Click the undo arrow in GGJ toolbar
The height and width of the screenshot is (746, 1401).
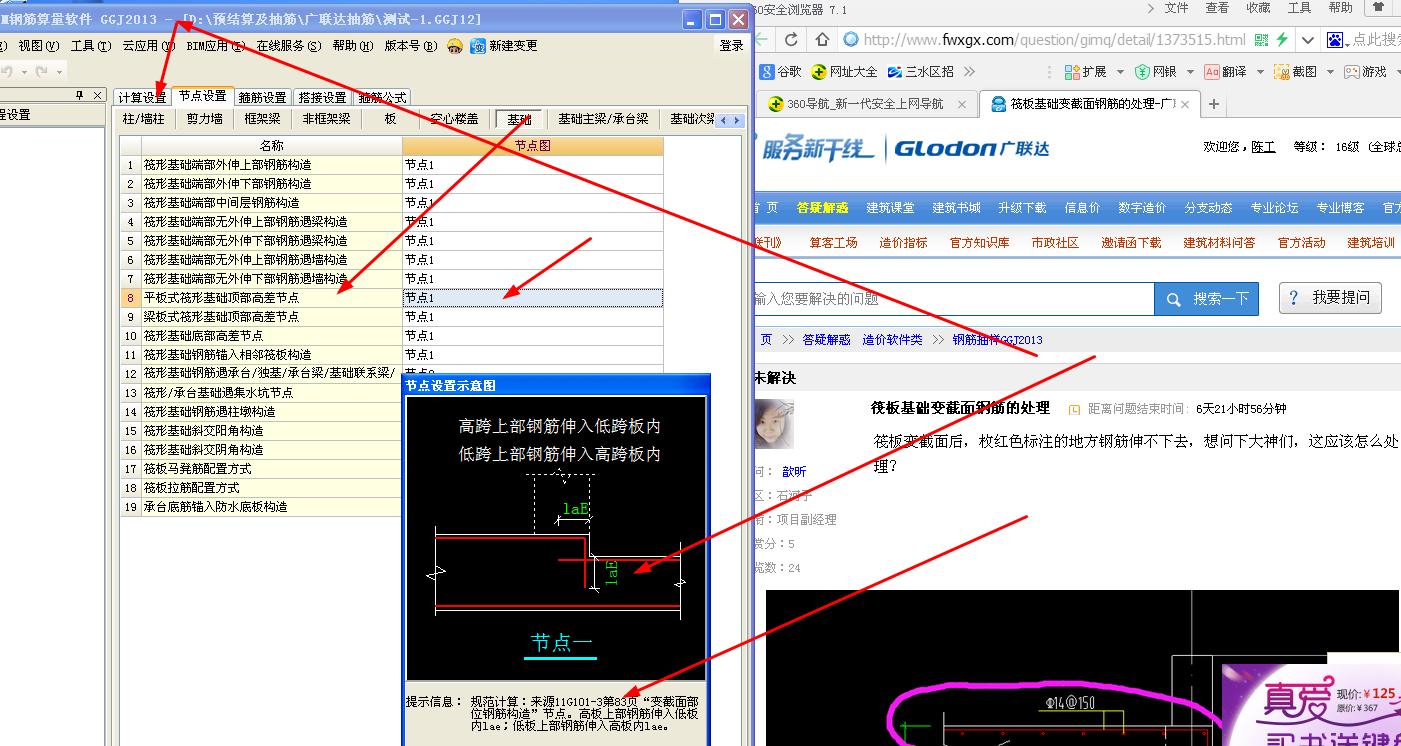pyautogui.click(x=7, y=72)
